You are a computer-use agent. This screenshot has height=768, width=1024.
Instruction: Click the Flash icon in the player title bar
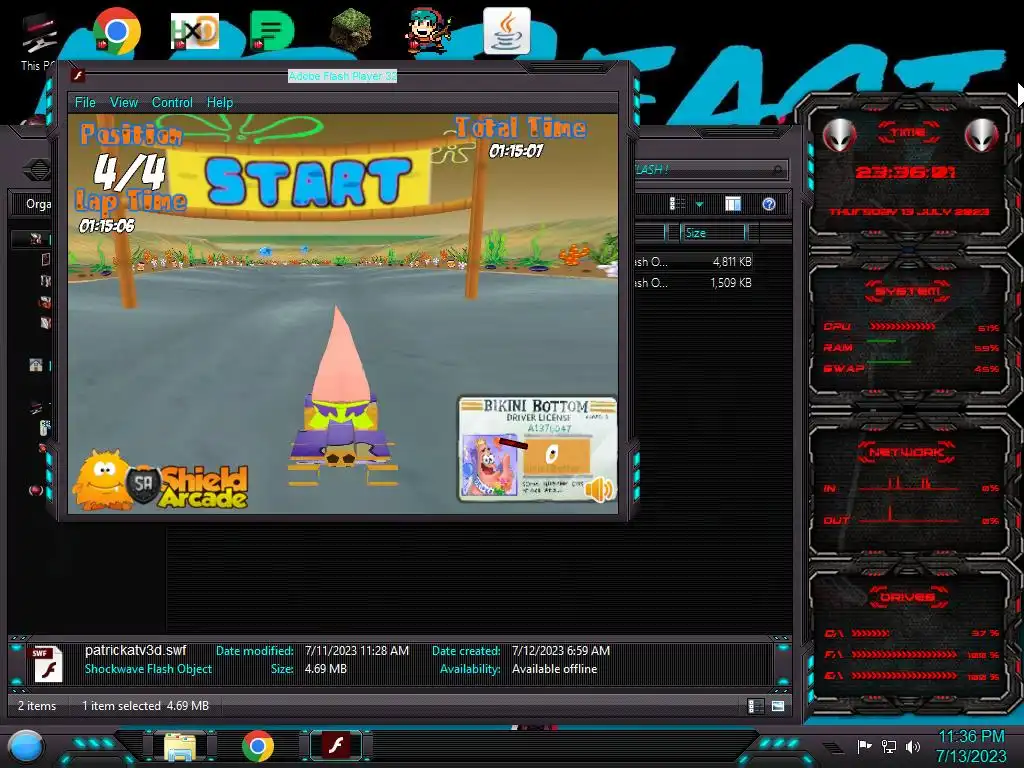tap(78, 76)
